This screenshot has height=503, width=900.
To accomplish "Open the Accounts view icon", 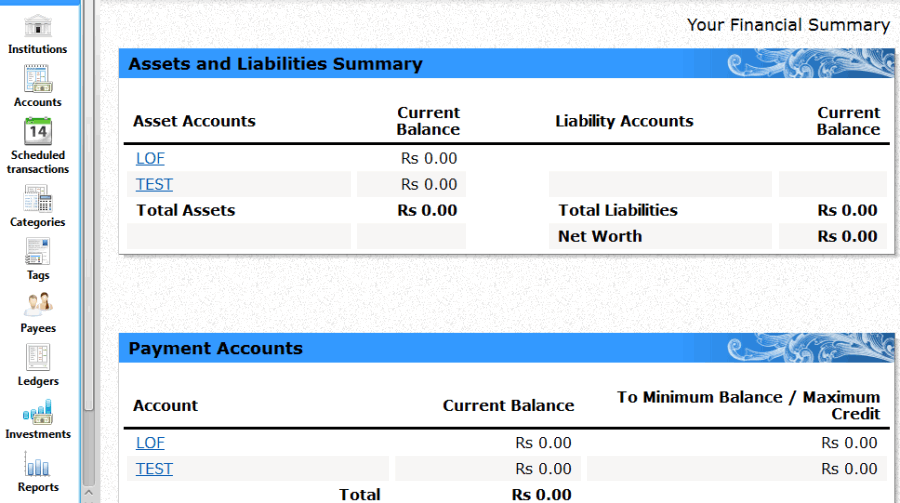I will [x=37, y=79].
